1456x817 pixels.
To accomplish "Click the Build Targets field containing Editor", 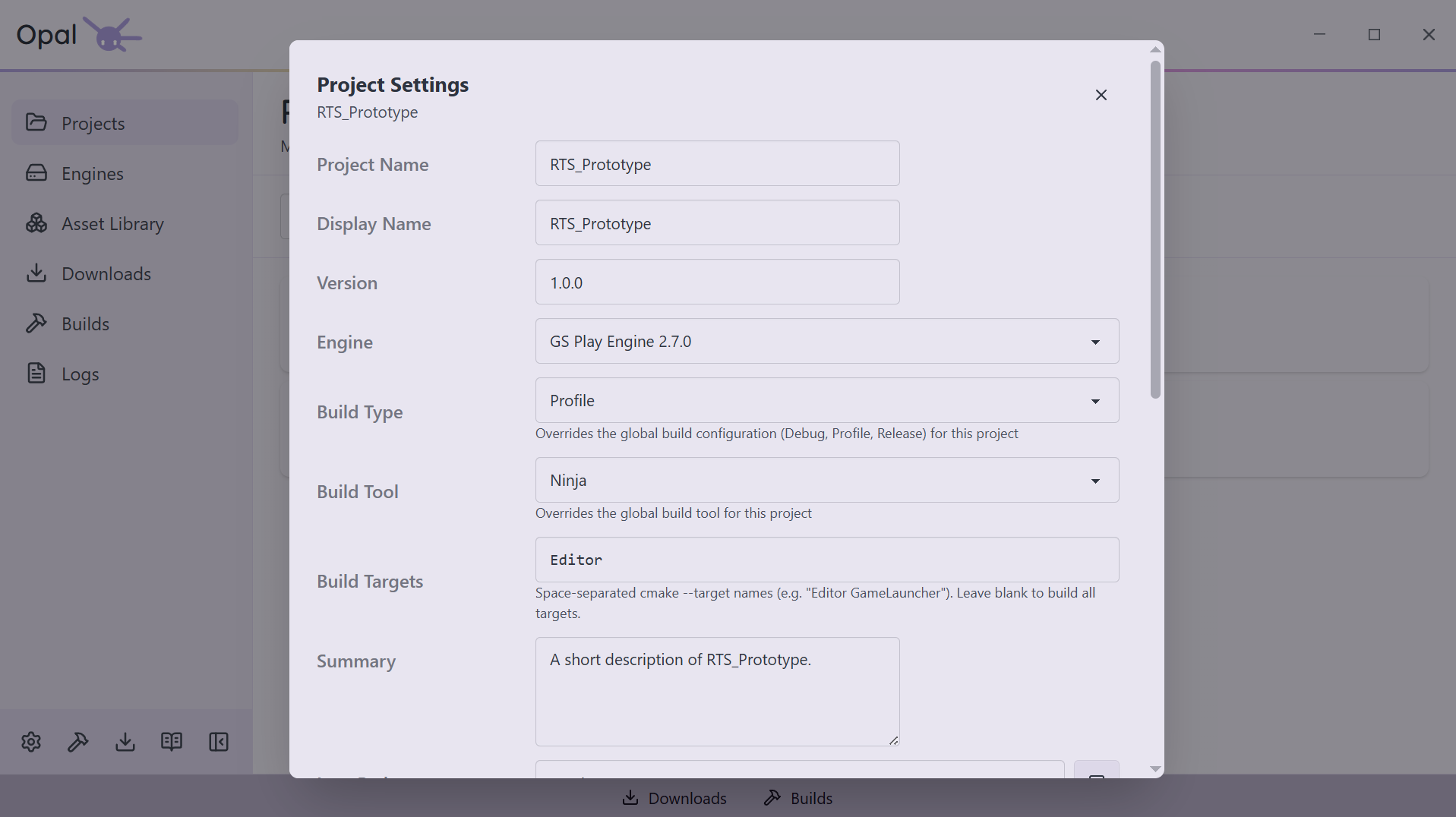I will point(827,560).
